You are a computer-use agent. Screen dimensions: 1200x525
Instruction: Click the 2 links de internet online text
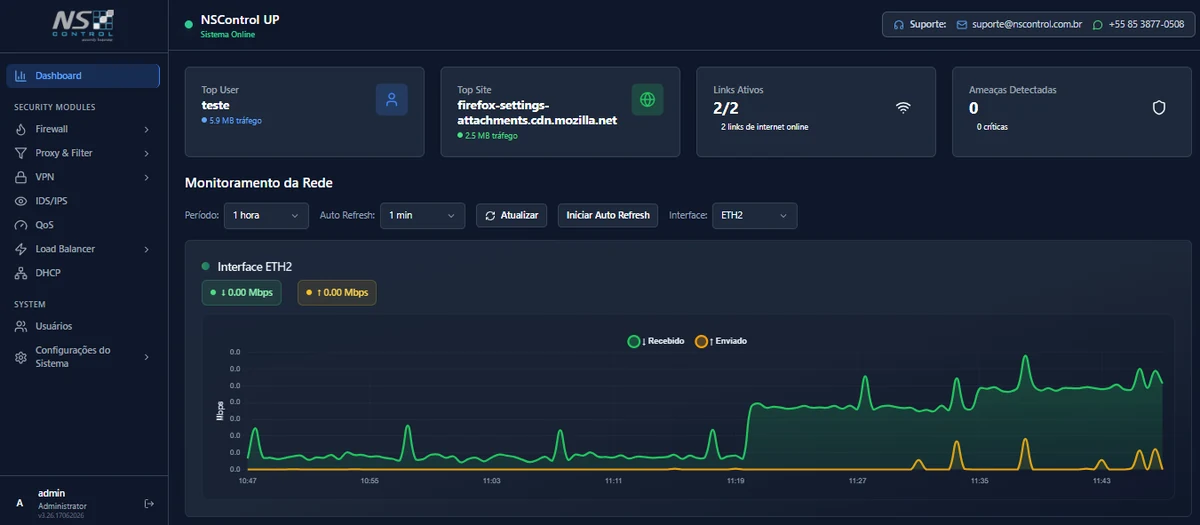[x=765, y=127]
